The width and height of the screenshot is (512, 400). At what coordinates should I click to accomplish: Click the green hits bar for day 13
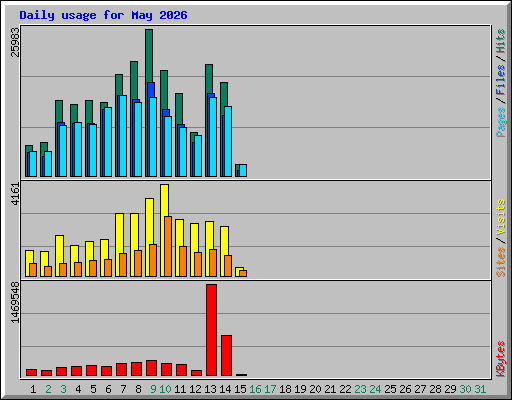click(x=209, y=78)
